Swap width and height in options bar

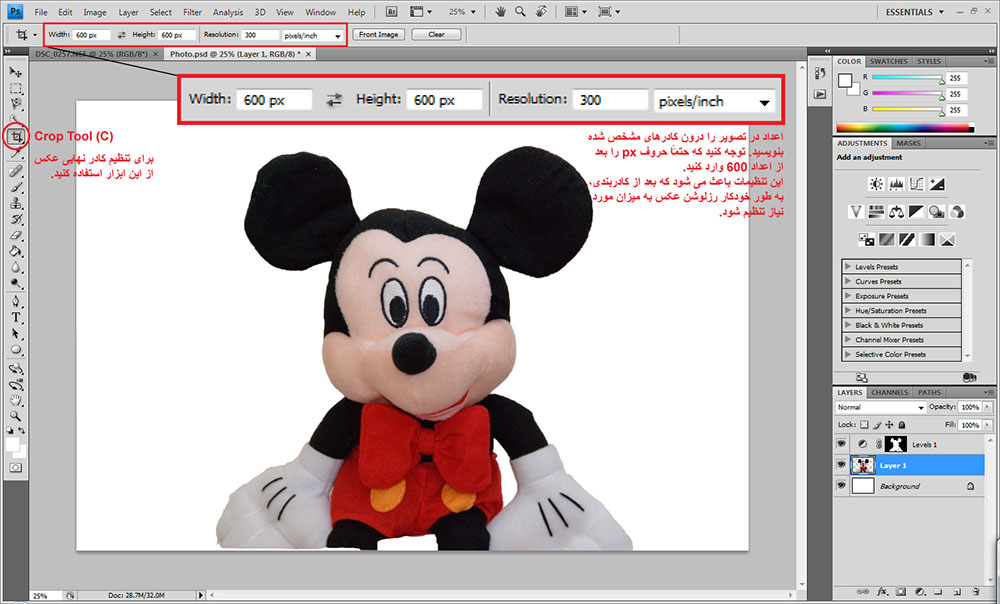(121, 35)
